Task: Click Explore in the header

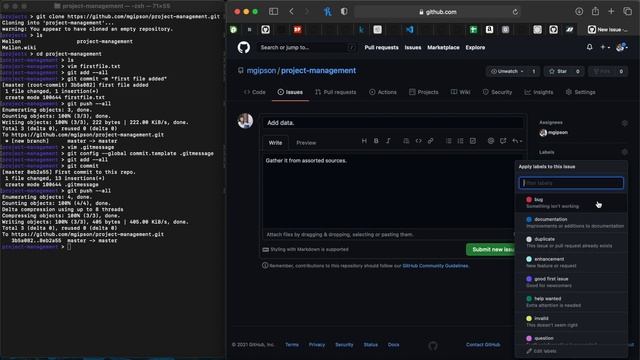Action: coord(475,47)
